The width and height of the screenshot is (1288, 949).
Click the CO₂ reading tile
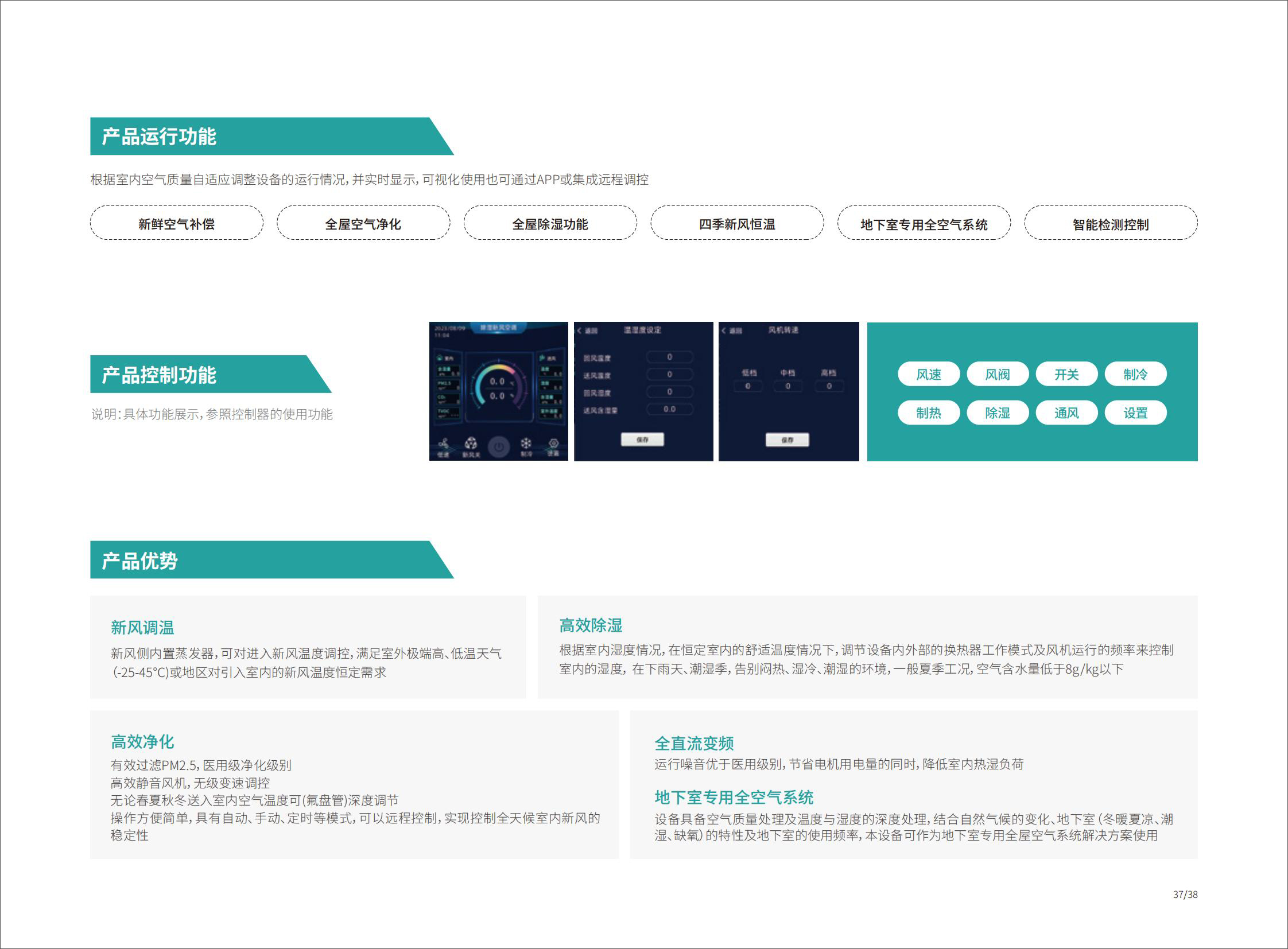pyautogui.click(x=448, y=399)
